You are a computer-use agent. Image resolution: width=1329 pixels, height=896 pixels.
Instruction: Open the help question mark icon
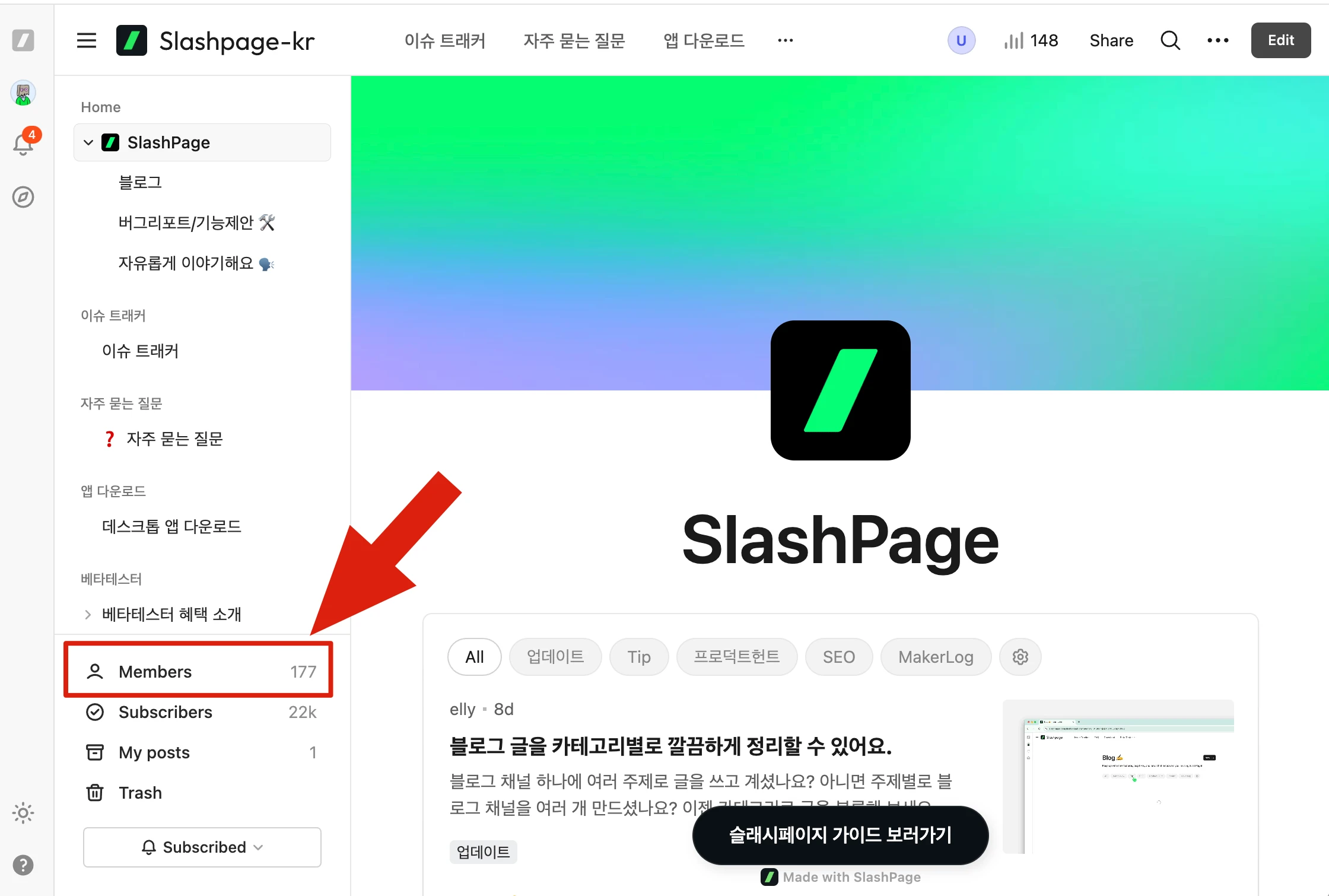click(x=23, y=865)
